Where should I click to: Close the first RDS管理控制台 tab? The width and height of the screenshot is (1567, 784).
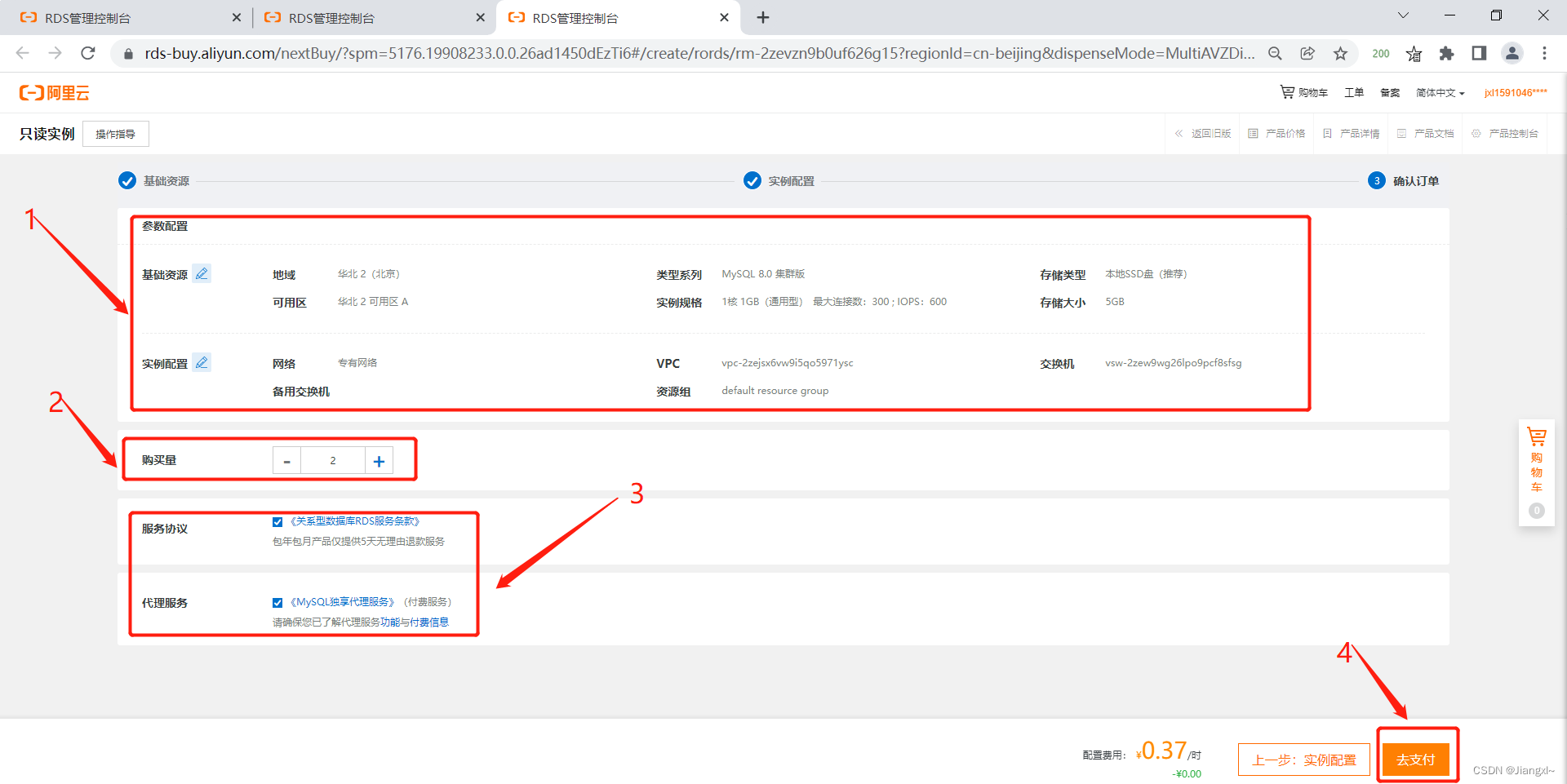click(x=237, y=17)
